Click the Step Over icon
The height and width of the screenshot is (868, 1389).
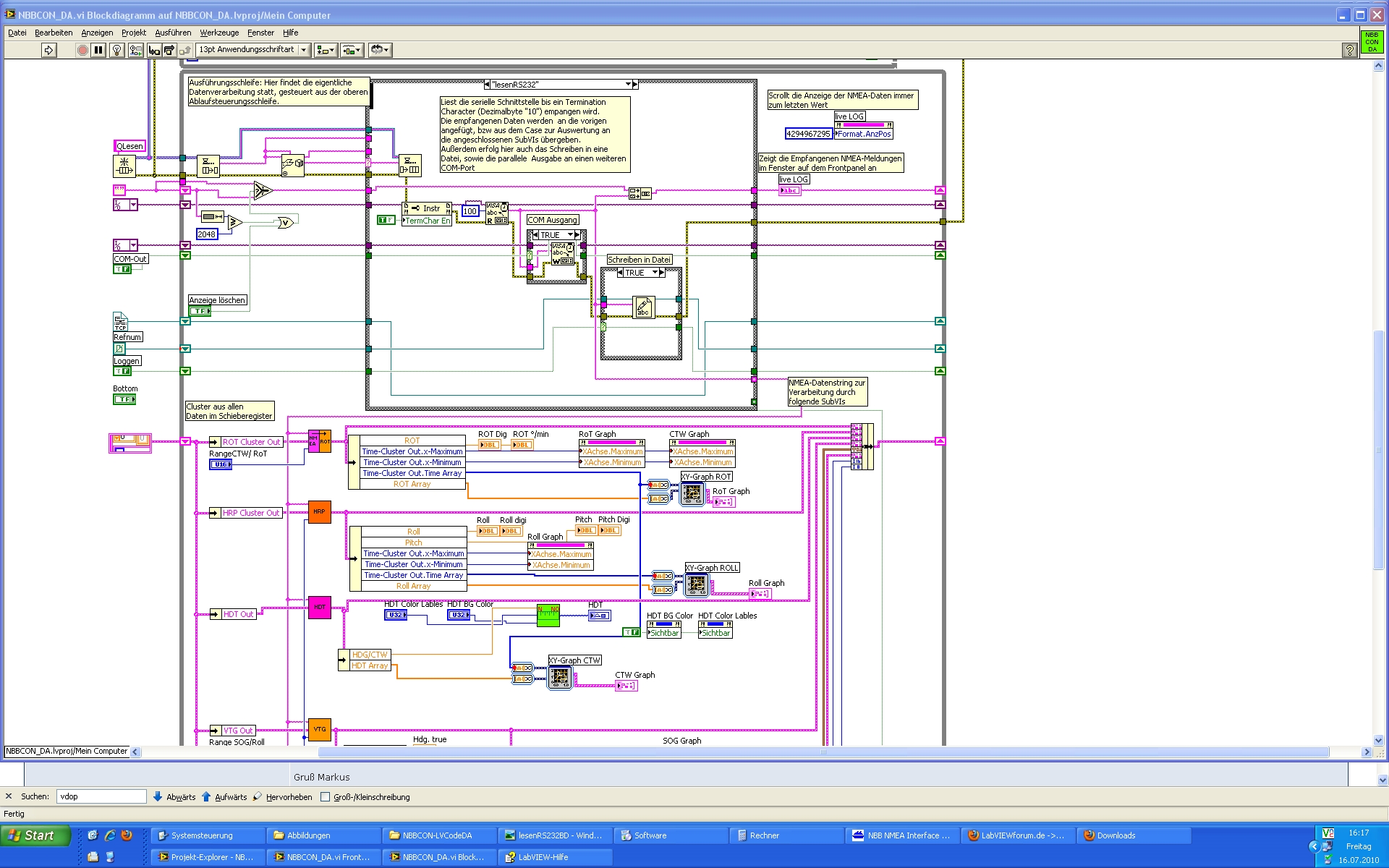[x=169, y=50]
